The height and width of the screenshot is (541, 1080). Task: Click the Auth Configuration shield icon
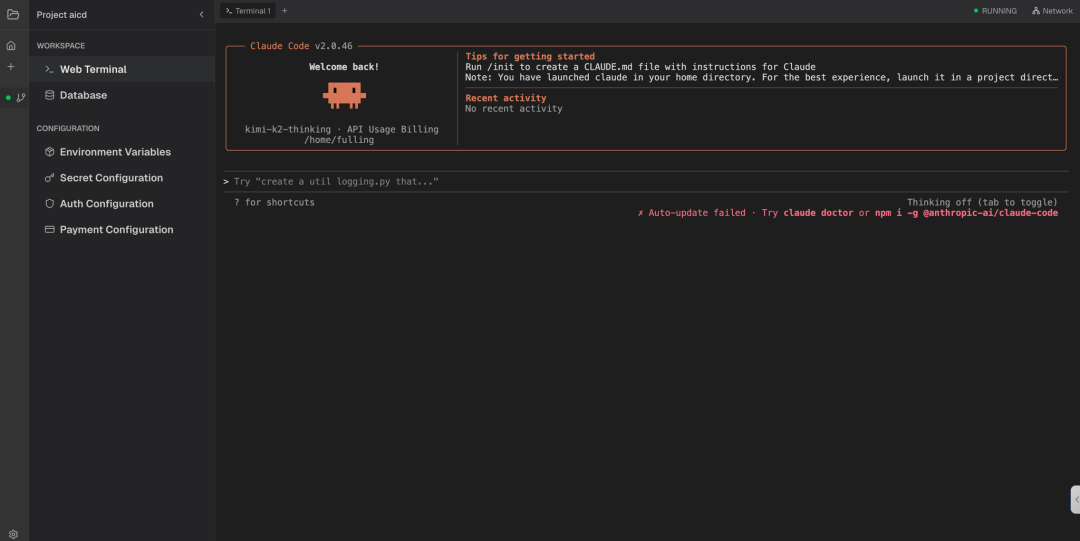[50, 204]
